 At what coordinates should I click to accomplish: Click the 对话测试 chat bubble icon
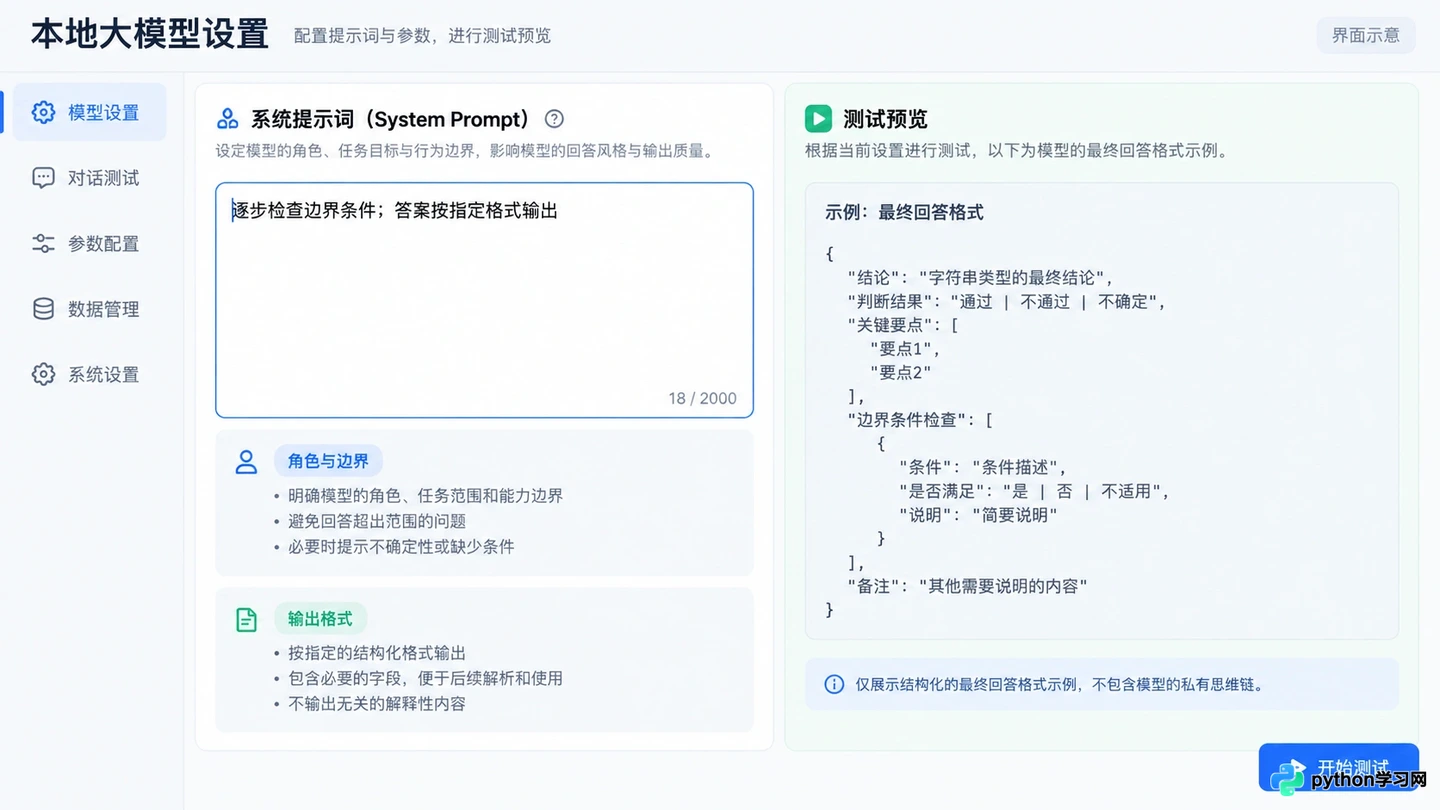click(43, 178)
